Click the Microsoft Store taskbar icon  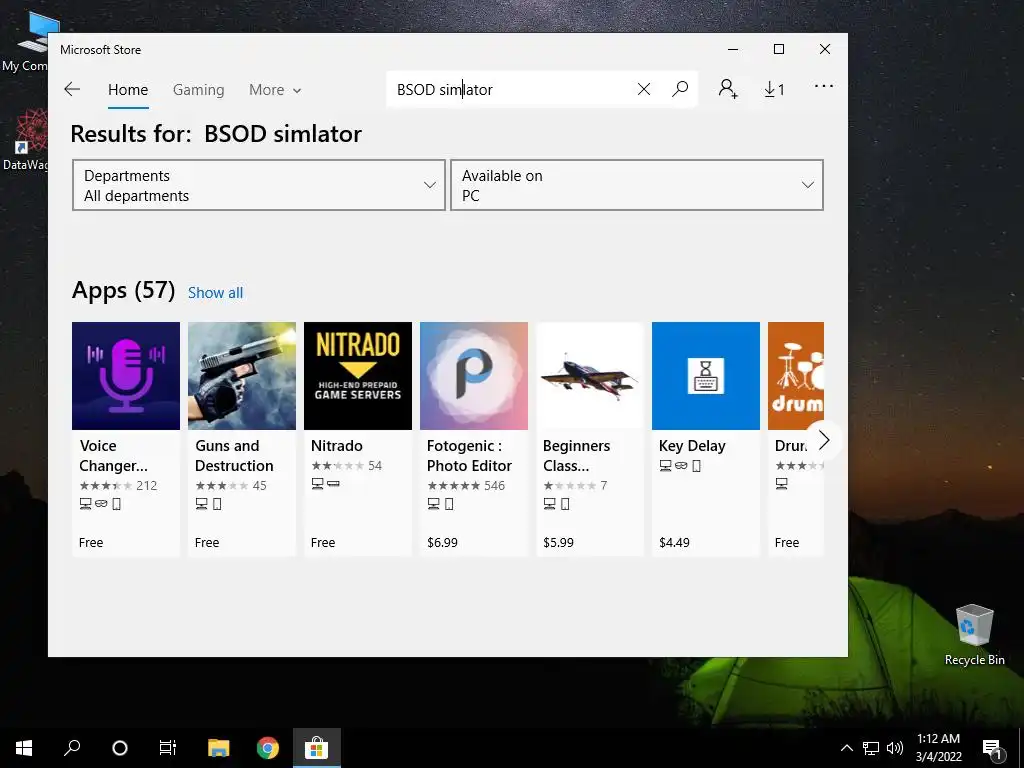(x=316, y=748)
